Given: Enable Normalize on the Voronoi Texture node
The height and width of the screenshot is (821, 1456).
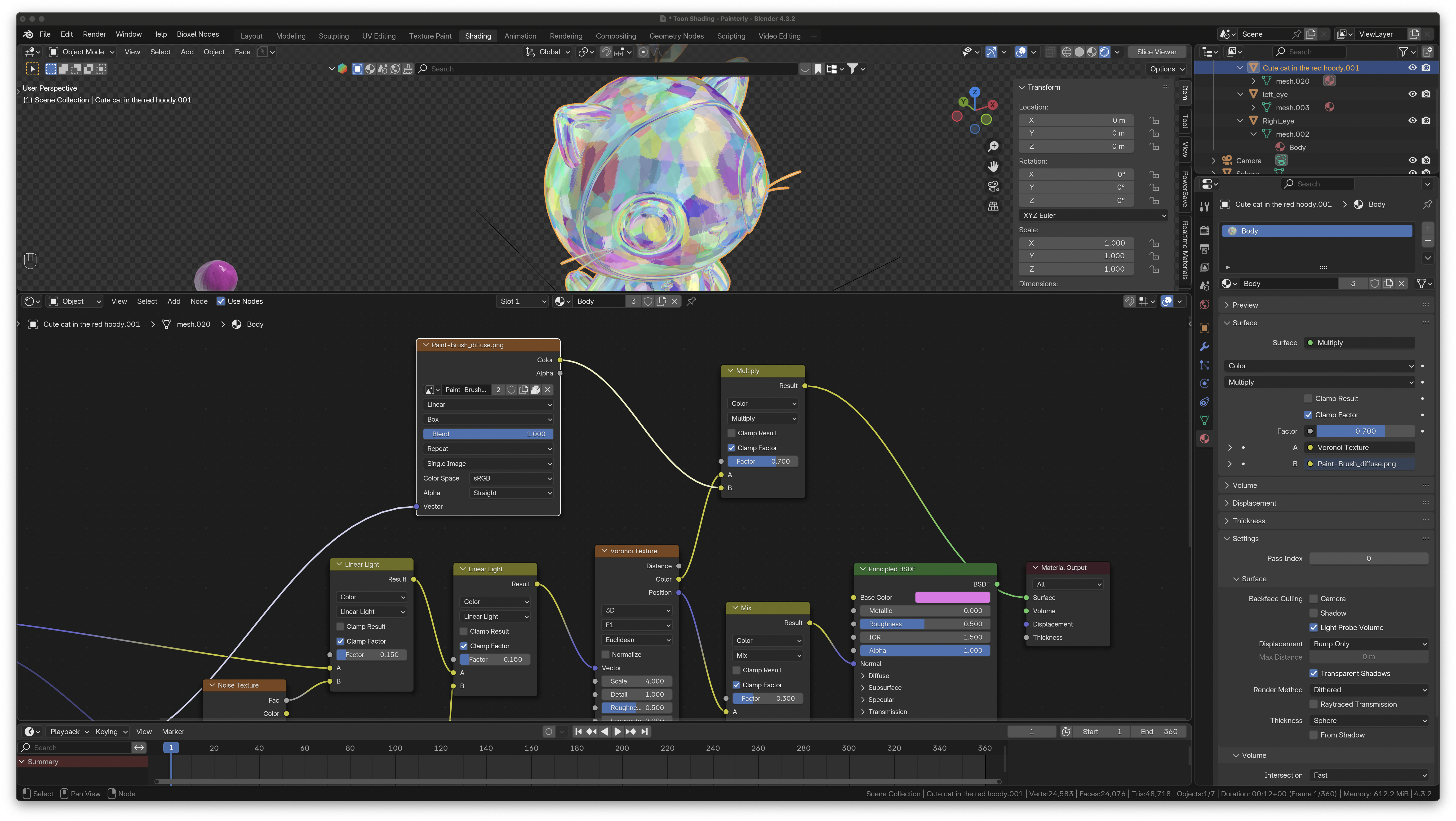Looking at the screenshot, I should 605,655.
